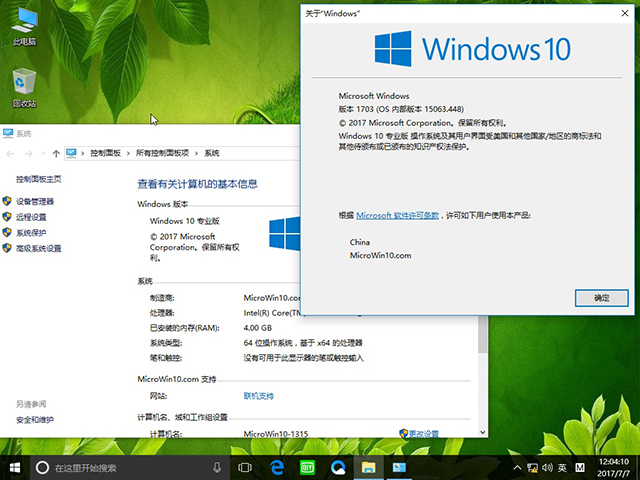Click the Windows Start button
The image size is (640, 480).
pyautogui.click(x=15, y=467)
